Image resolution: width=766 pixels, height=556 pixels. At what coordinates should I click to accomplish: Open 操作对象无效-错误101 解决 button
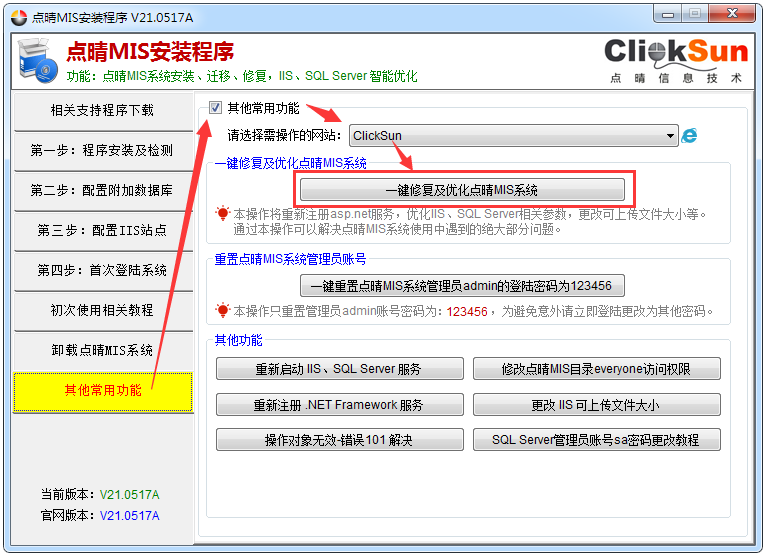tap(340, 440)
